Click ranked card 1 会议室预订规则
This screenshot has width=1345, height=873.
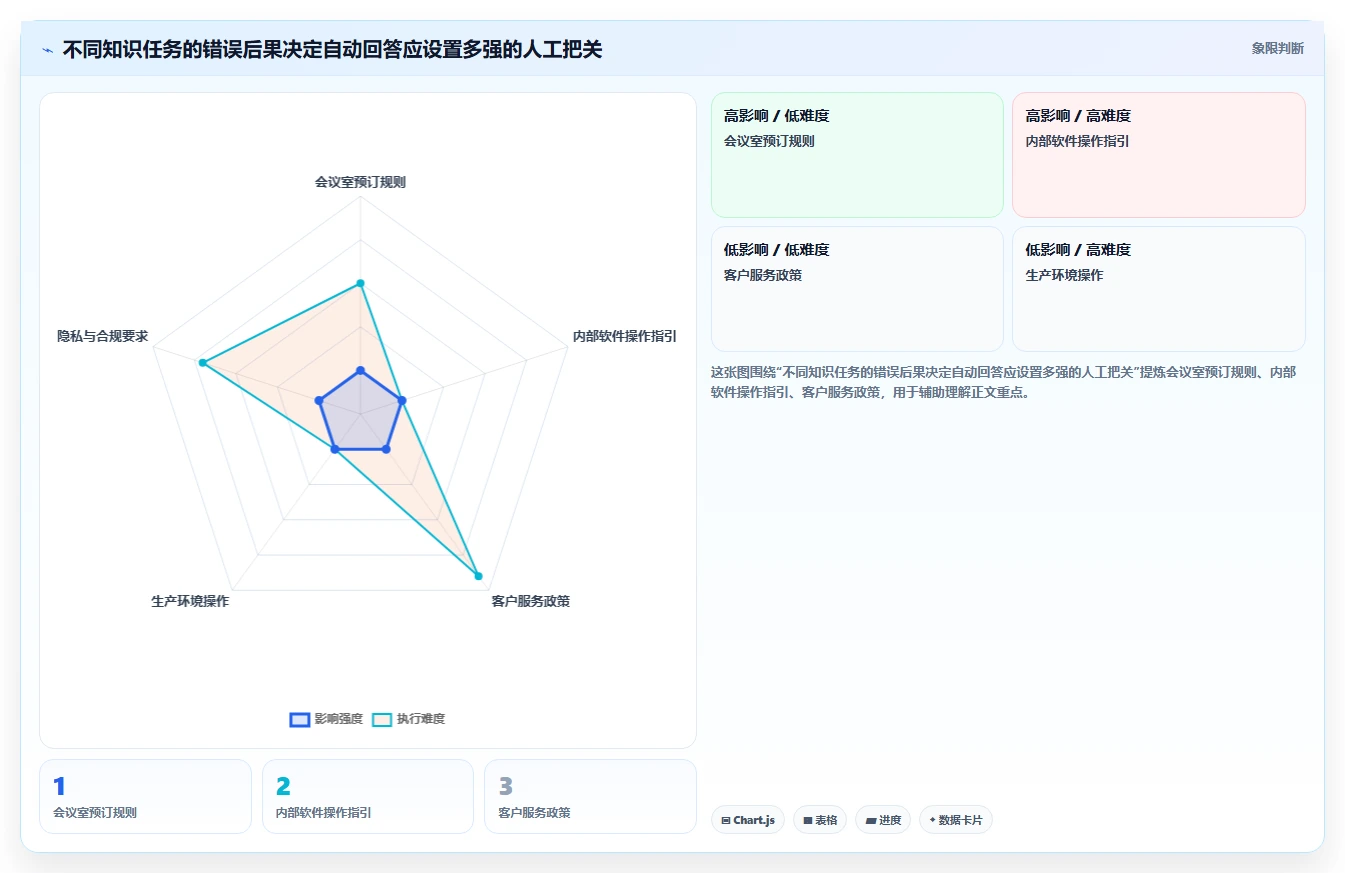(145, 796)
